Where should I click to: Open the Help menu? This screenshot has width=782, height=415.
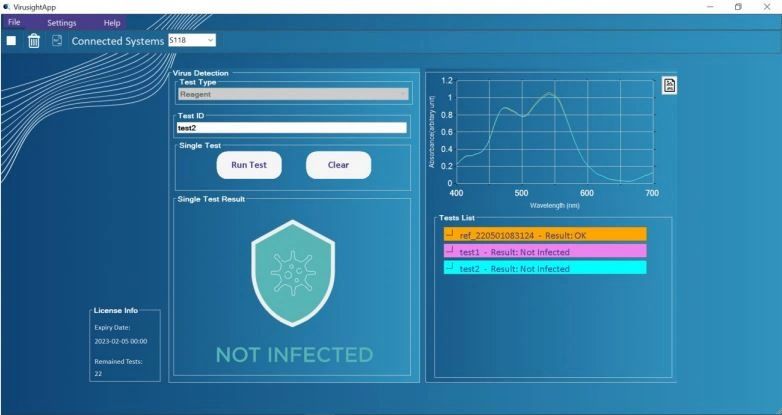pos(112,23)
